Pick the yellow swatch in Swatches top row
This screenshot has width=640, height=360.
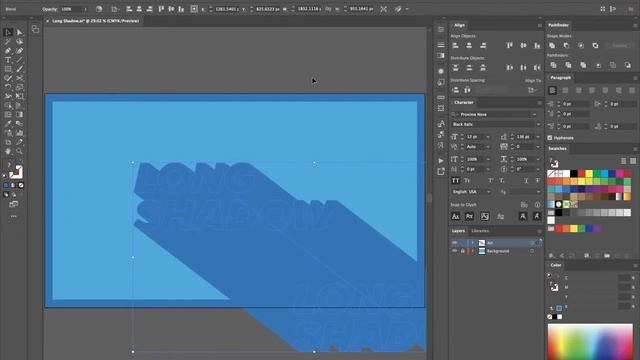[589, 174]
